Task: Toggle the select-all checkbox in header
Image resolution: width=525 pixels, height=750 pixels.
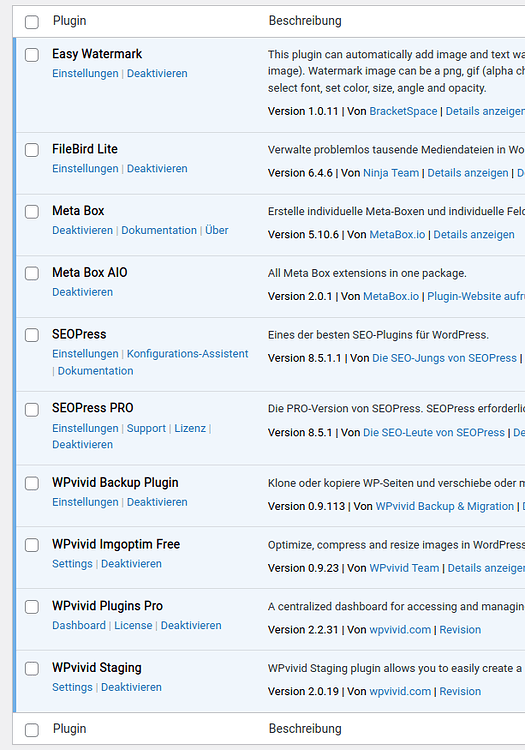Action: (32, 22)
